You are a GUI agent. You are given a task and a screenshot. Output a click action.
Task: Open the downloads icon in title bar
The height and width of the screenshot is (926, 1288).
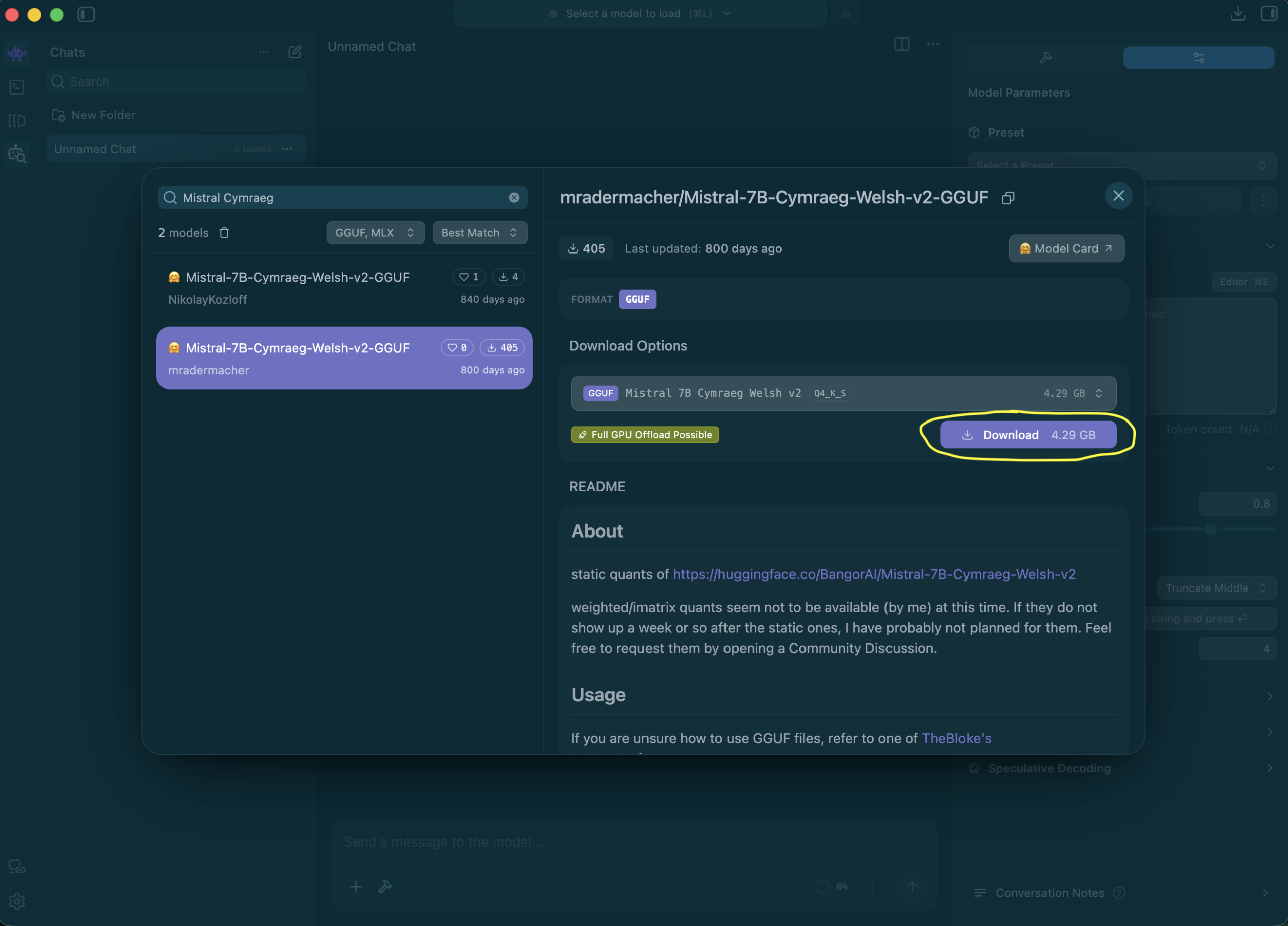click(1238, 14)
